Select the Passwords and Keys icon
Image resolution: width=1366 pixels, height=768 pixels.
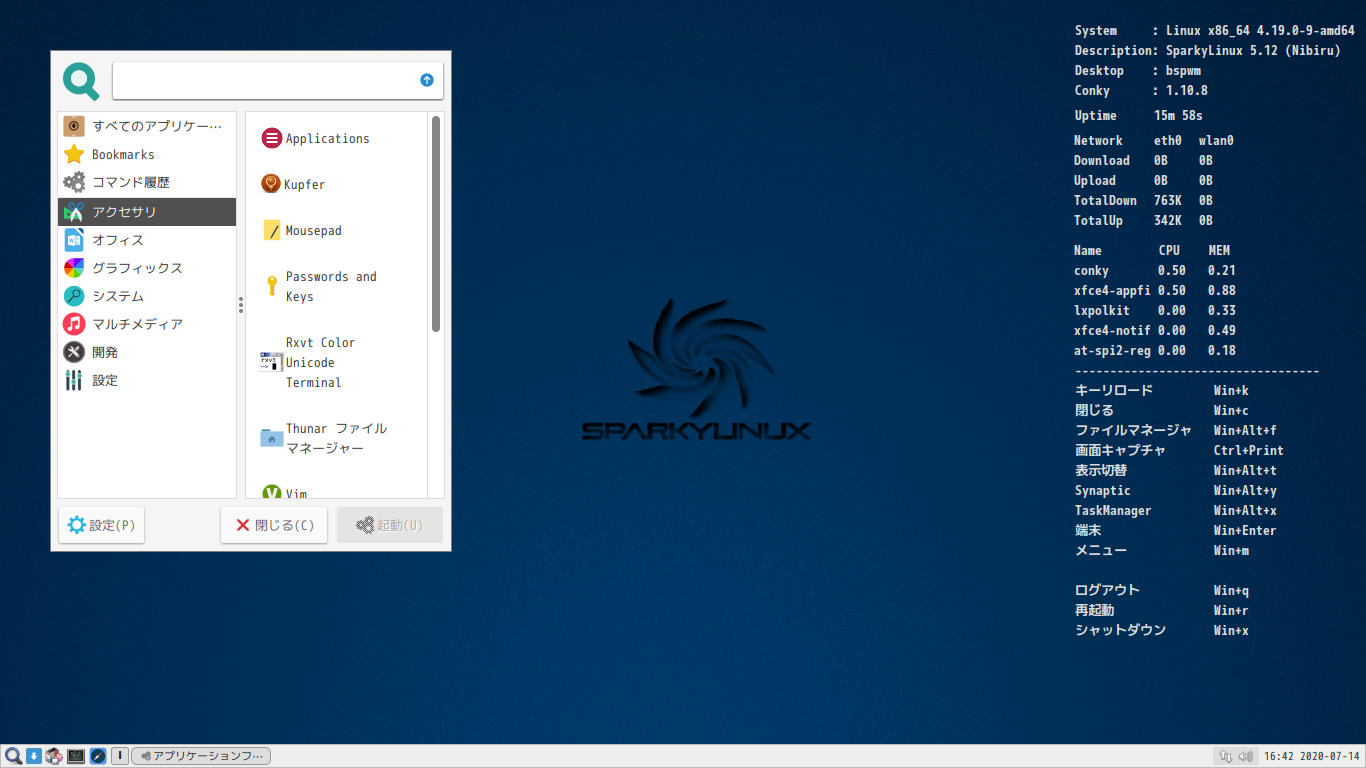[271, 286]
